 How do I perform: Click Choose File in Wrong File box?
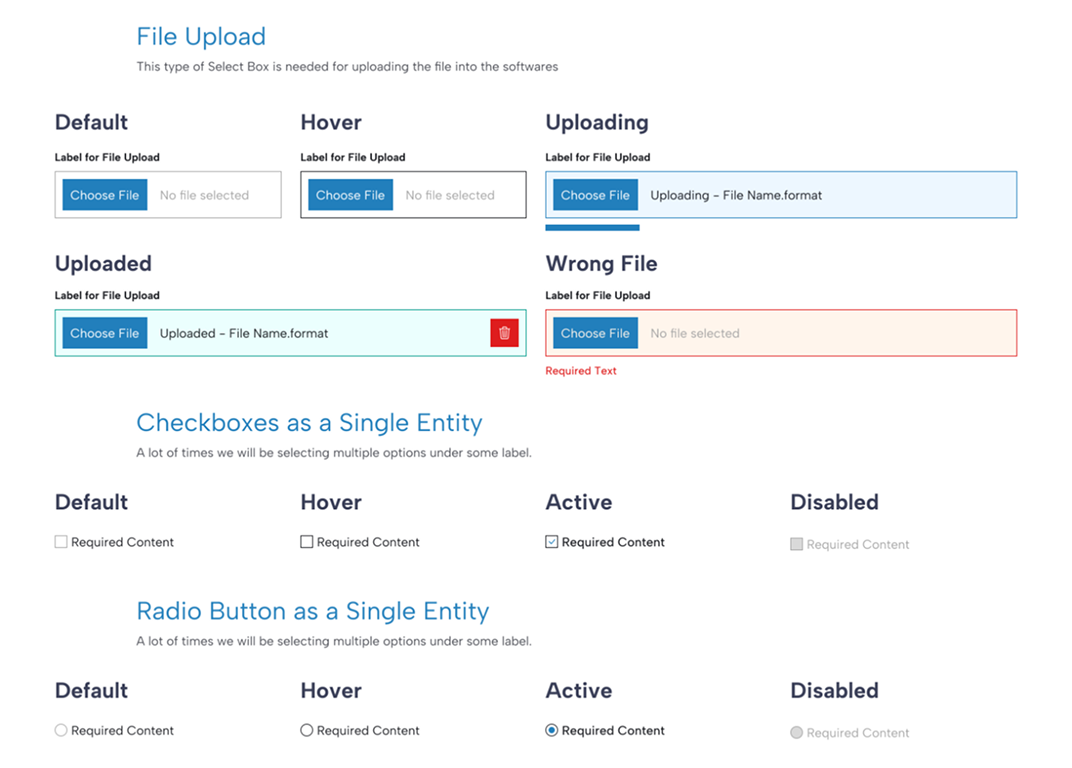(595, 333)
